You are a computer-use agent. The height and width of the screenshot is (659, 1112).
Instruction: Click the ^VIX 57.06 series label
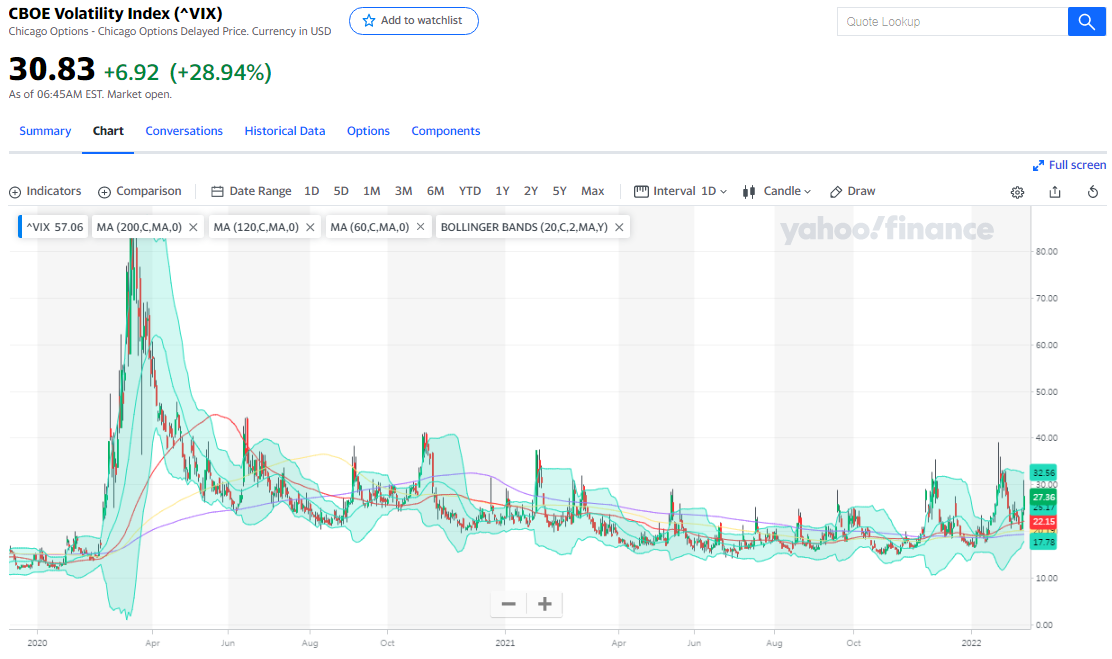pyautogui.click(x=54, y=227)
